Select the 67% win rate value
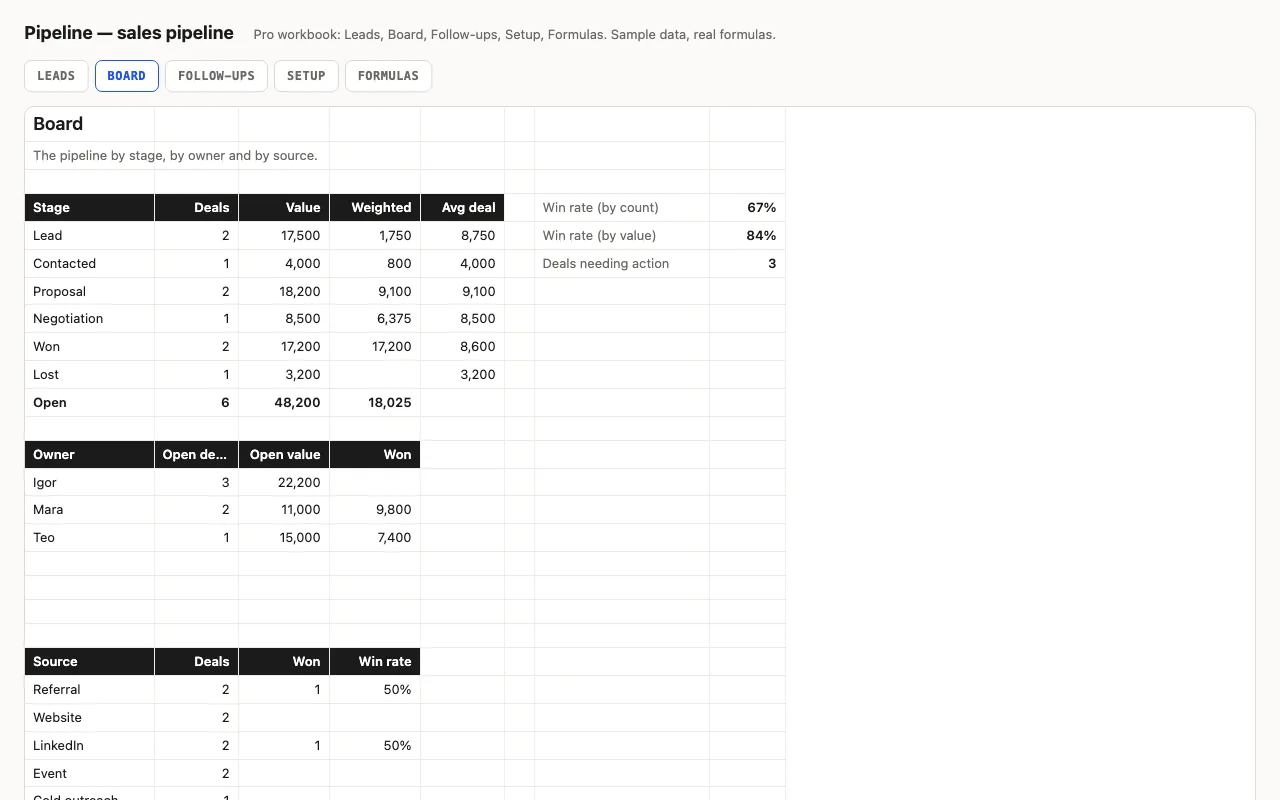 (x=747, y=208)
